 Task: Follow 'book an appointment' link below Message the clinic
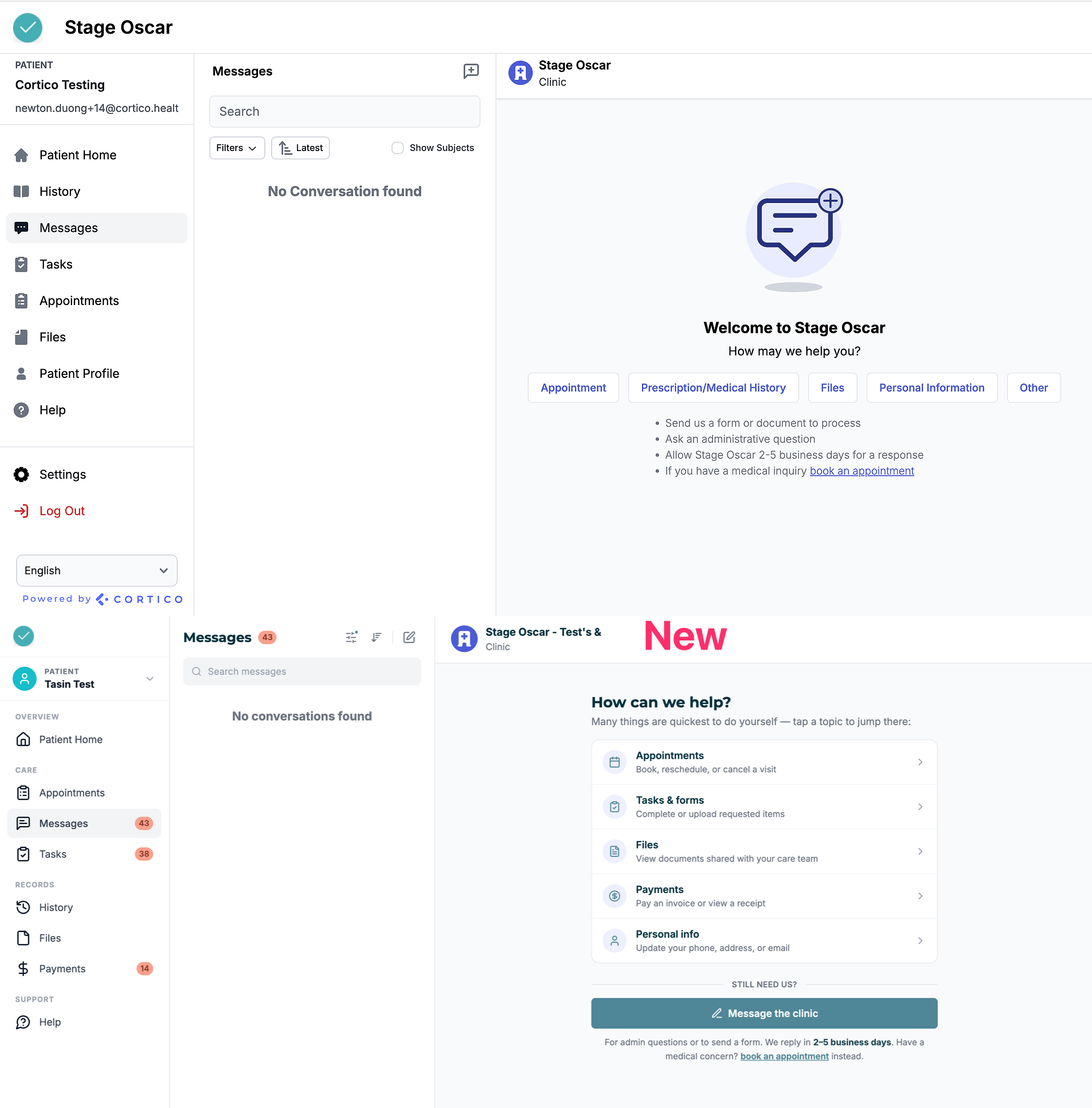point(784,1056)
